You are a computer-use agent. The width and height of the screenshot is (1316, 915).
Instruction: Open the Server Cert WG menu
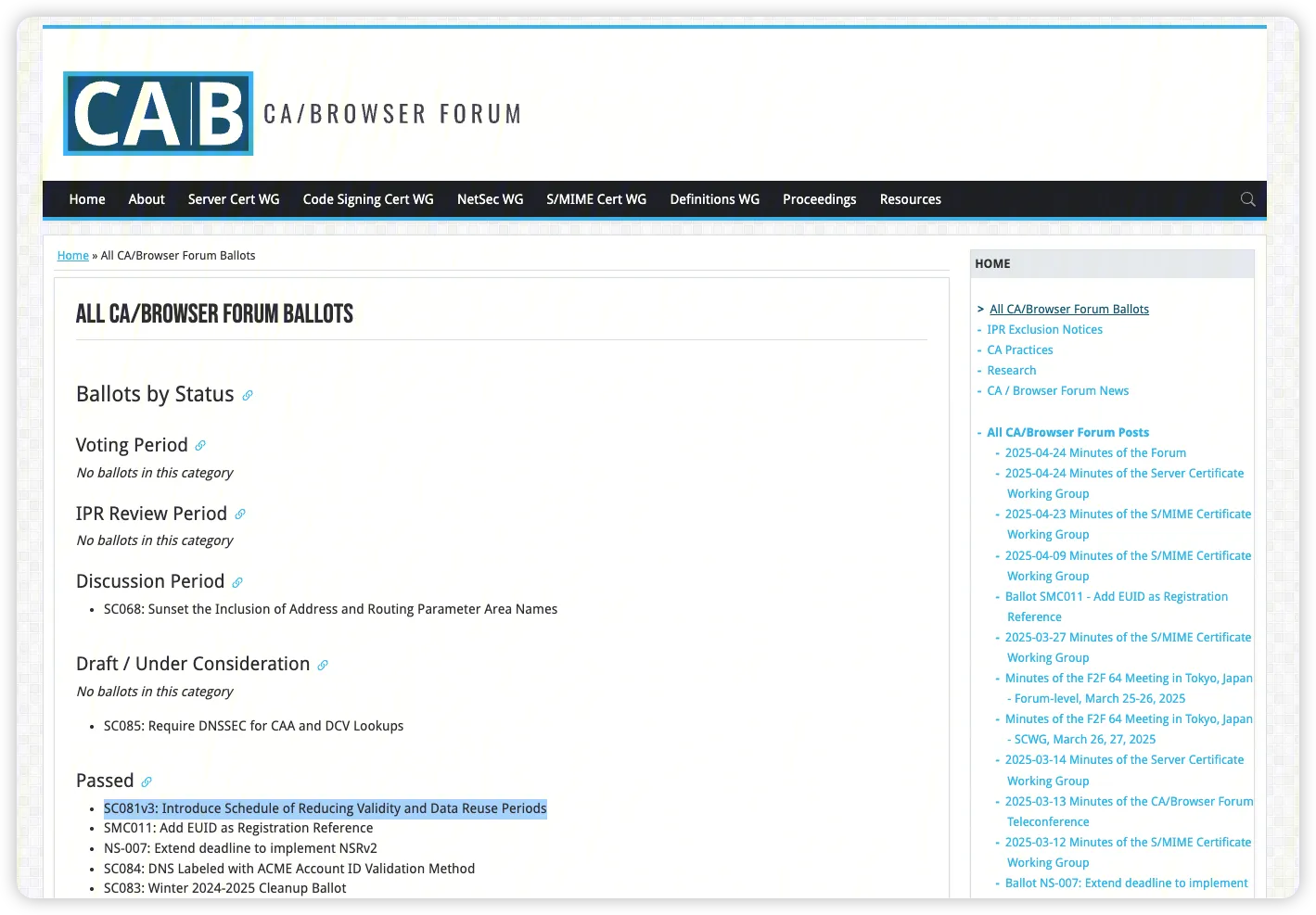click(x=234, y=199)
